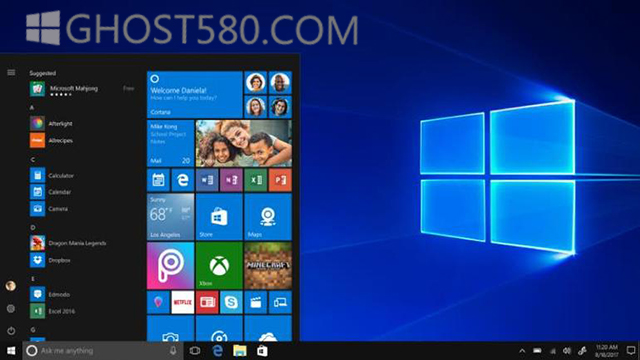Open the Movies & TV clapperboard tile

[256, 302]
